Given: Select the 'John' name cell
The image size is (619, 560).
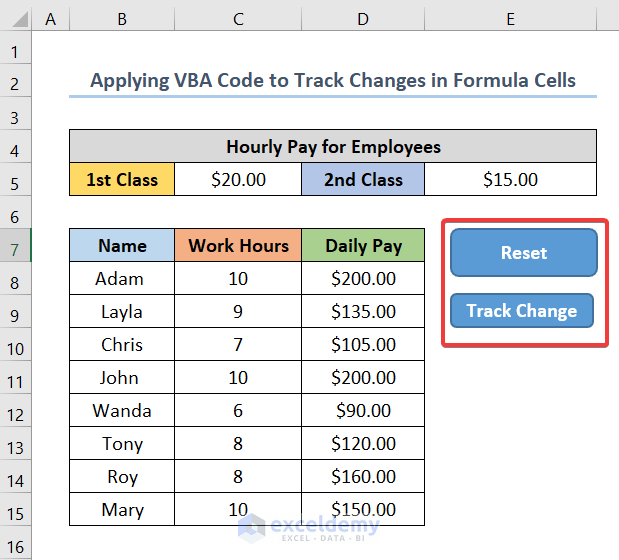Looking at the screenshot, I should pyautogui.click(x=122, y=377).
